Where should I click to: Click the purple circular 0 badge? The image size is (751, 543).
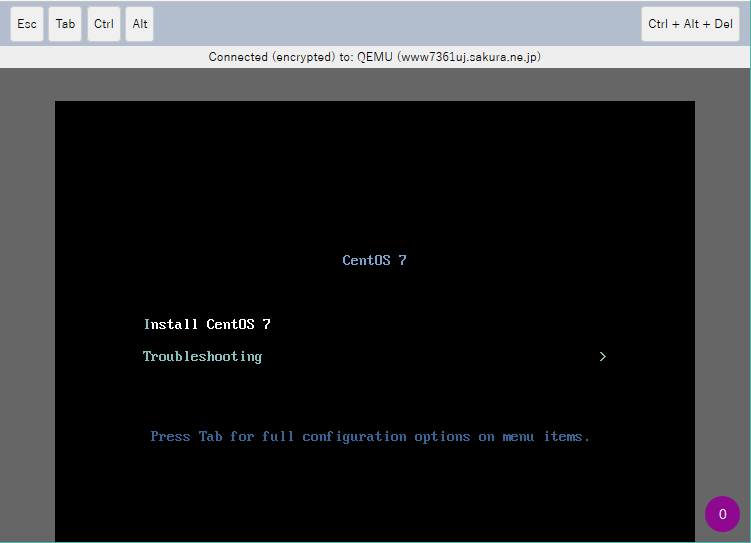click(722, 514)
